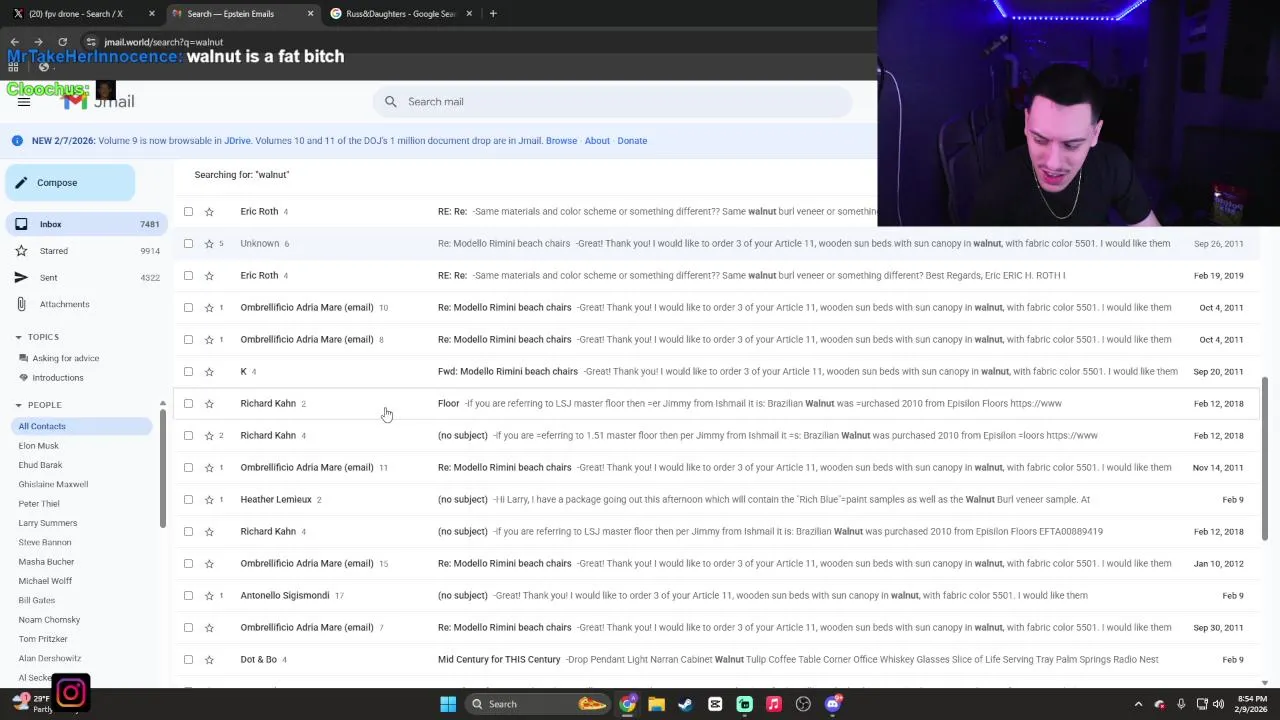Reload the page with the refresh icon
Image resolution: width=1280 pixels, height=720 pixels.
pos(62,42)
